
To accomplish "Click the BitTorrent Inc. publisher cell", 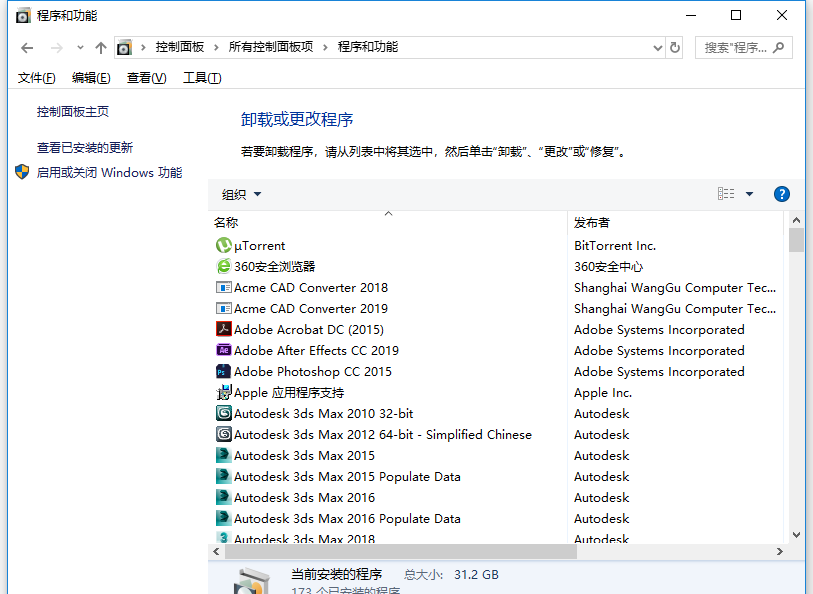I will point(615,246).
